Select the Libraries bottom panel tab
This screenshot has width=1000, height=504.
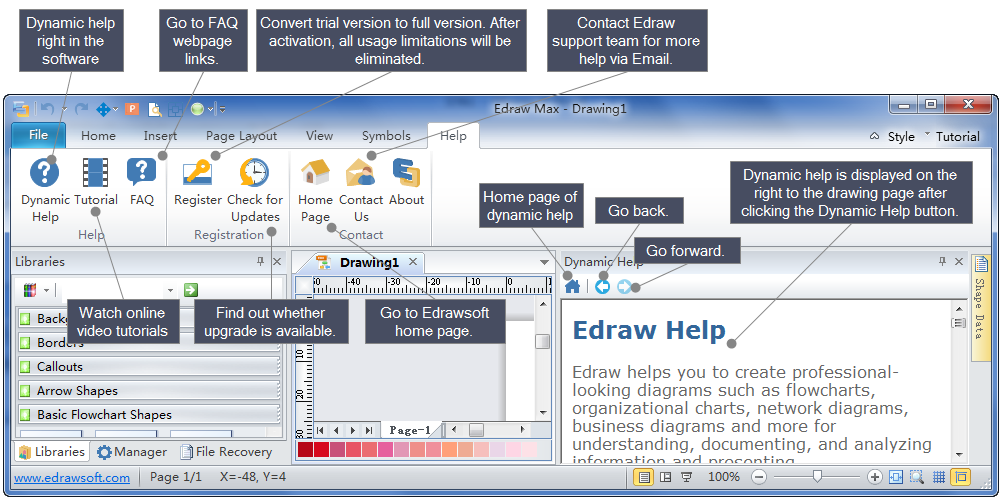[x=52, y=452]
